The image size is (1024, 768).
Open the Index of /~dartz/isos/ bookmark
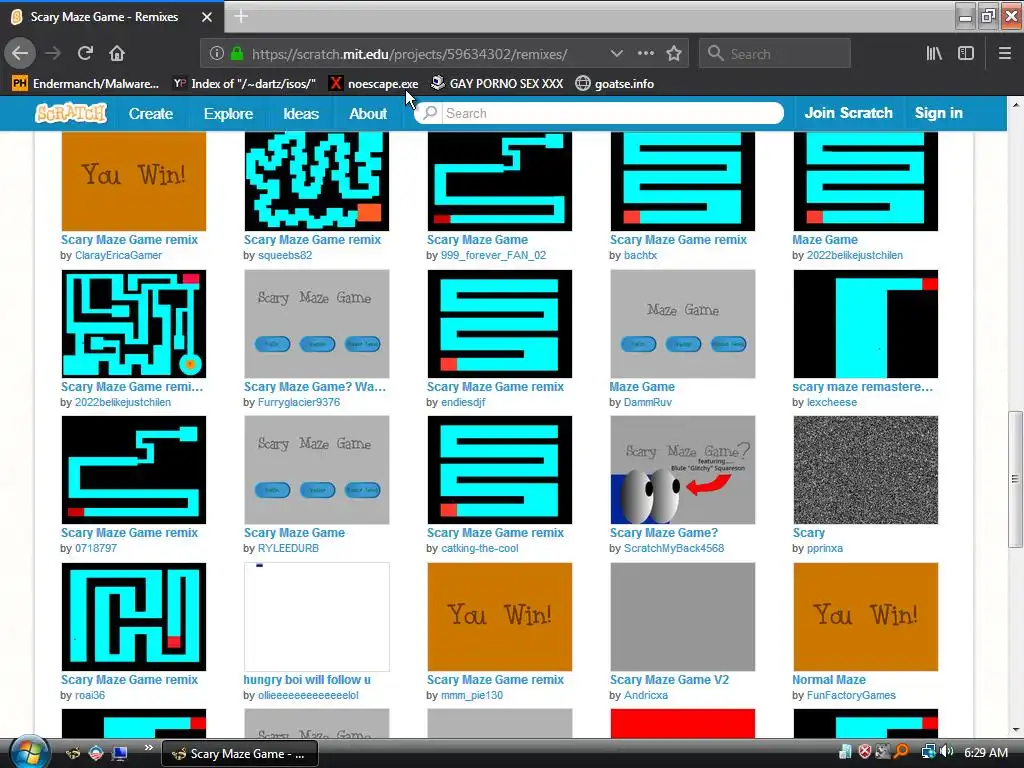[x=245, y=84]
